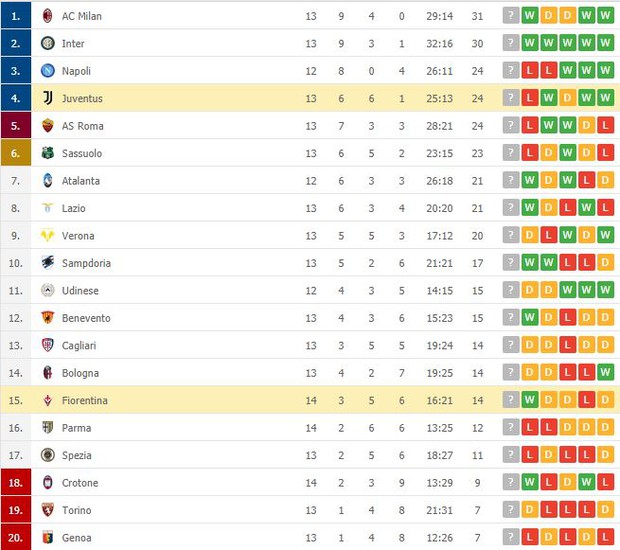Image resolution: width=620 pixels, height=550 pixels.
Task: Click the Atalanta club crest icon
Action: pos(47,181)
